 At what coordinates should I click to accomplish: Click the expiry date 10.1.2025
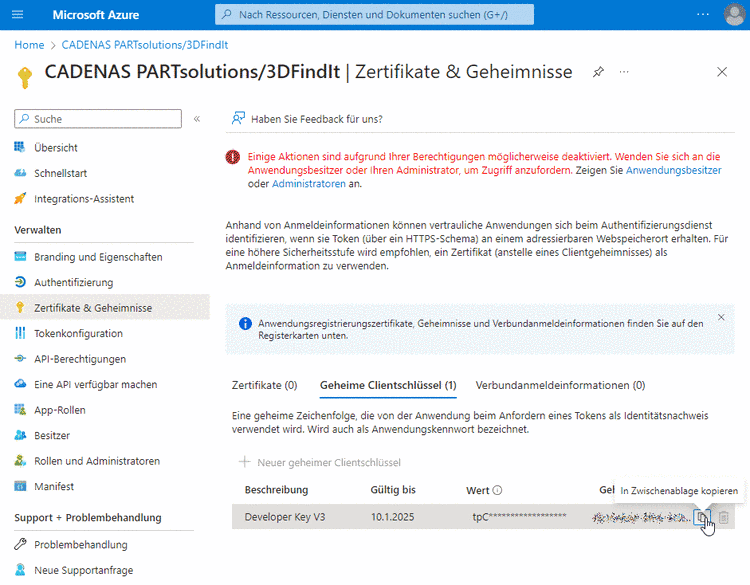coord(393,517)
